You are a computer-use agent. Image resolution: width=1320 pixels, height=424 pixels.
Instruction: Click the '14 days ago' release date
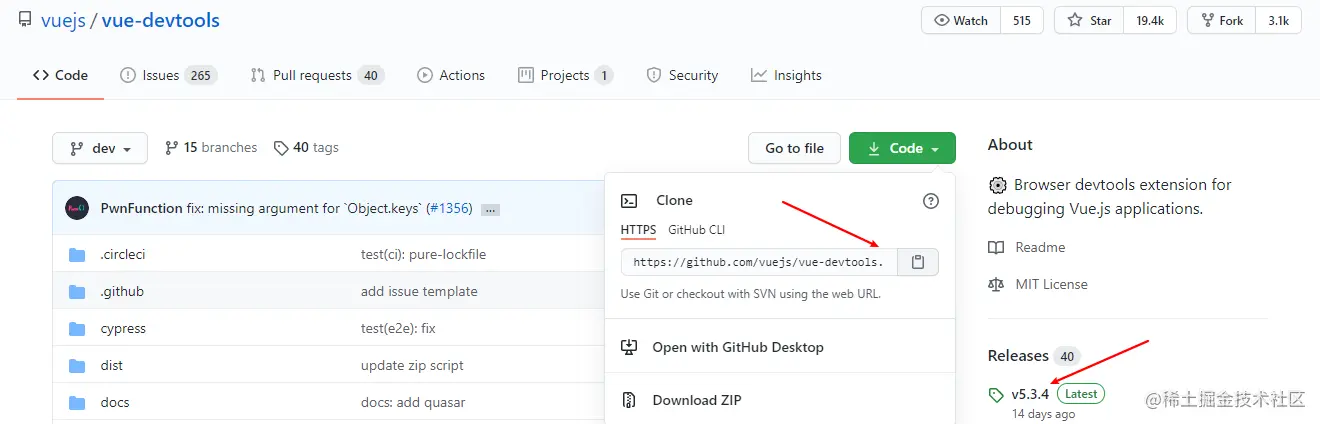click(1043, 414)
